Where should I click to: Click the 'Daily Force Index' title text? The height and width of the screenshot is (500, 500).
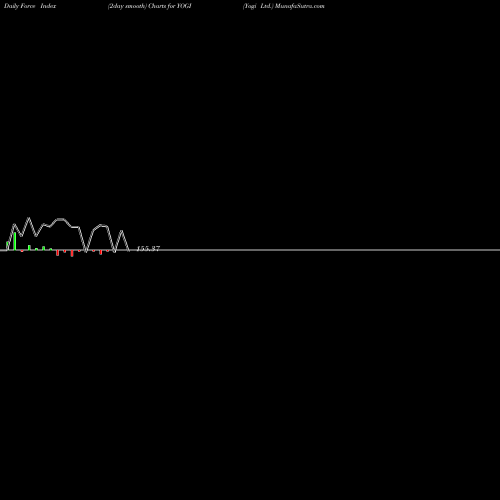coord(30,6)
